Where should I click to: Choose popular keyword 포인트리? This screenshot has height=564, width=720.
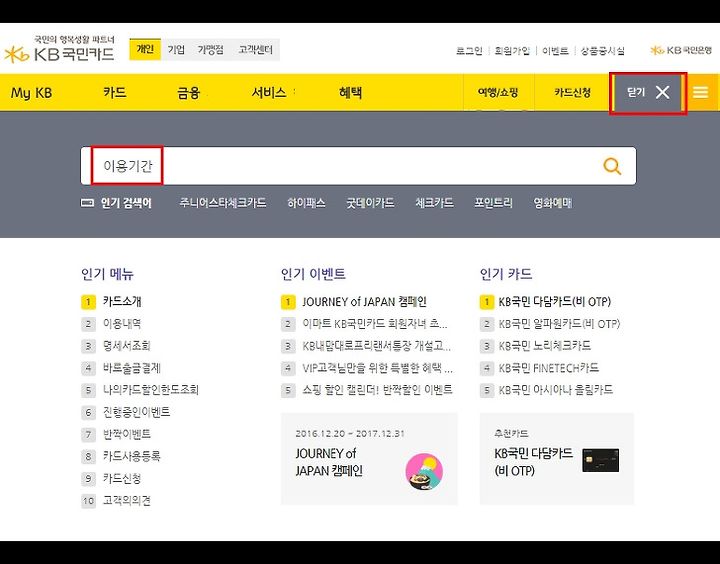pyautogui.click(x=493, y=203)
